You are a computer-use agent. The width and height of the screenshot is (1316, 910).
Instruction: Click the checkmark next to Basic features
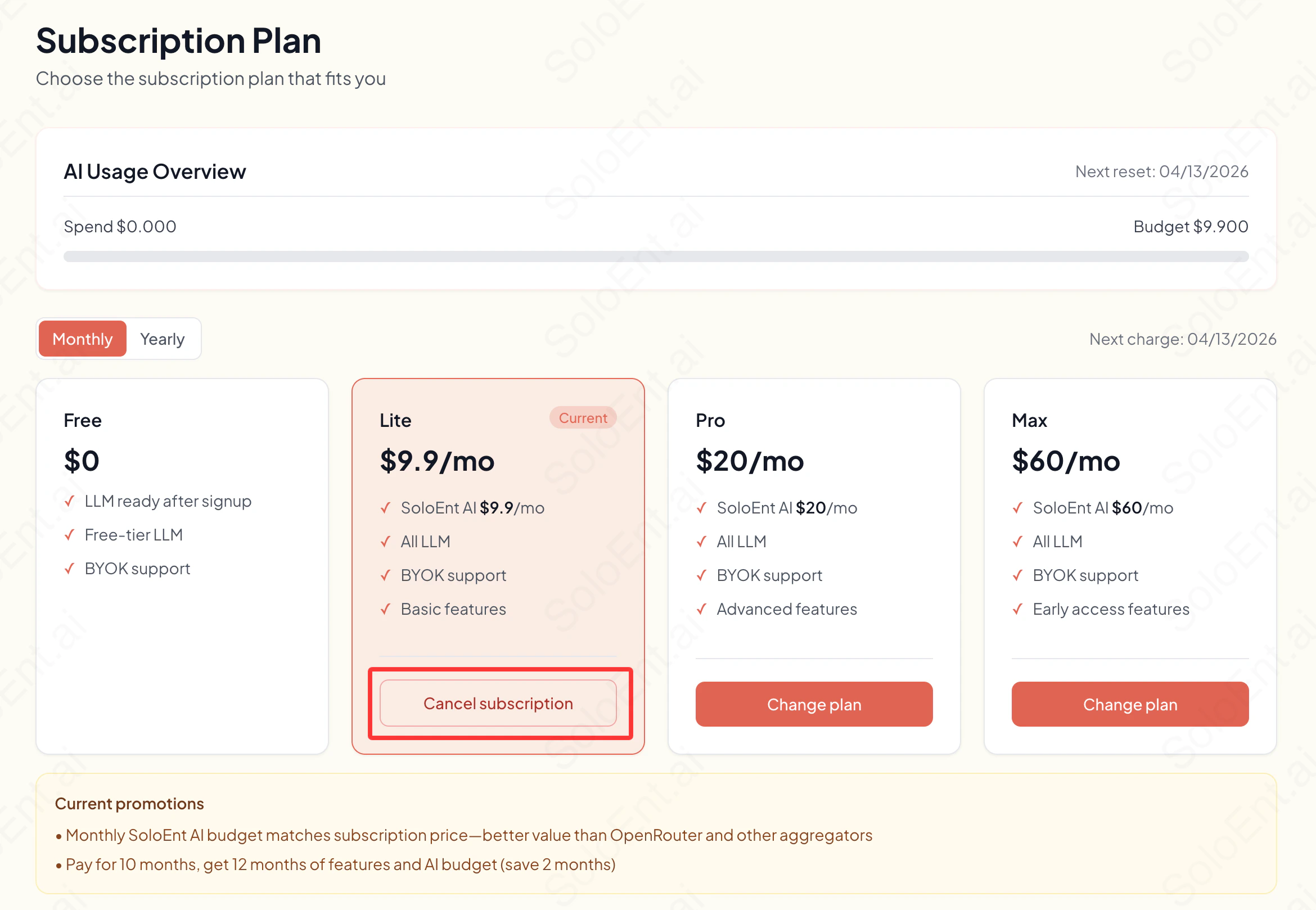(385, 610)
